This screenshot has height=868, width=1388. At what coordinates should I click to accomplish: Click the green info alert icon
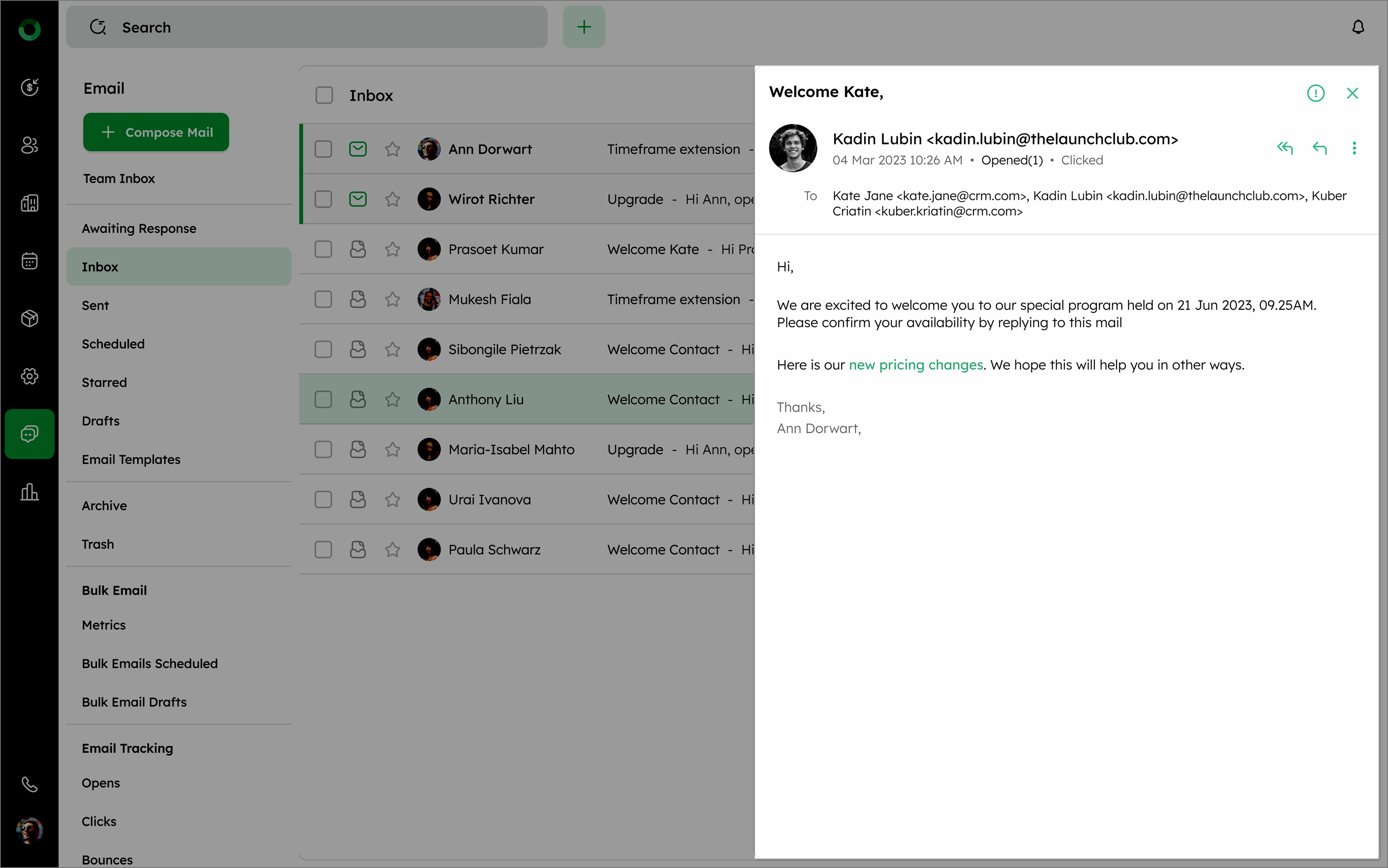click(x=1315, y=93)
